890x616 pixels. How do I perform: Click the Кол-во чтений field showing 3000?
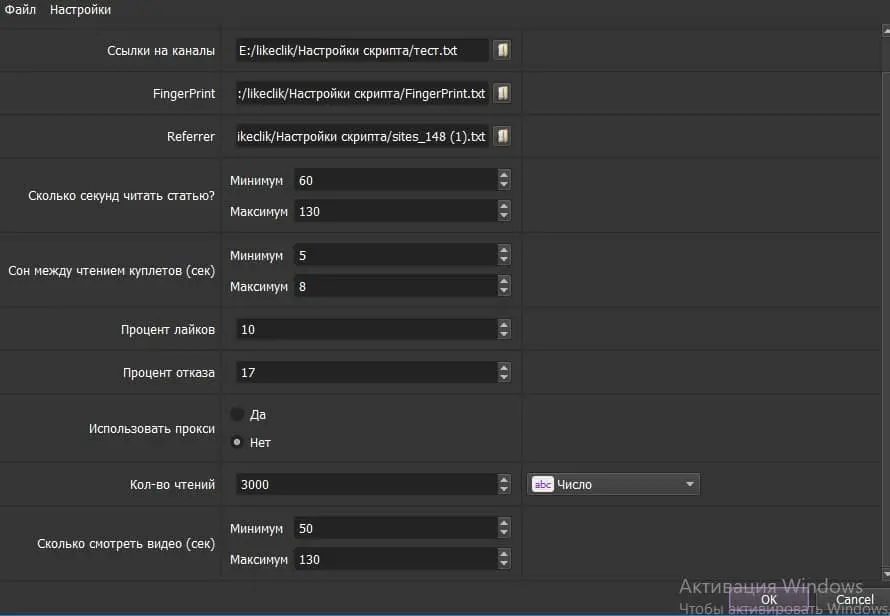click(x=367, y=484)
